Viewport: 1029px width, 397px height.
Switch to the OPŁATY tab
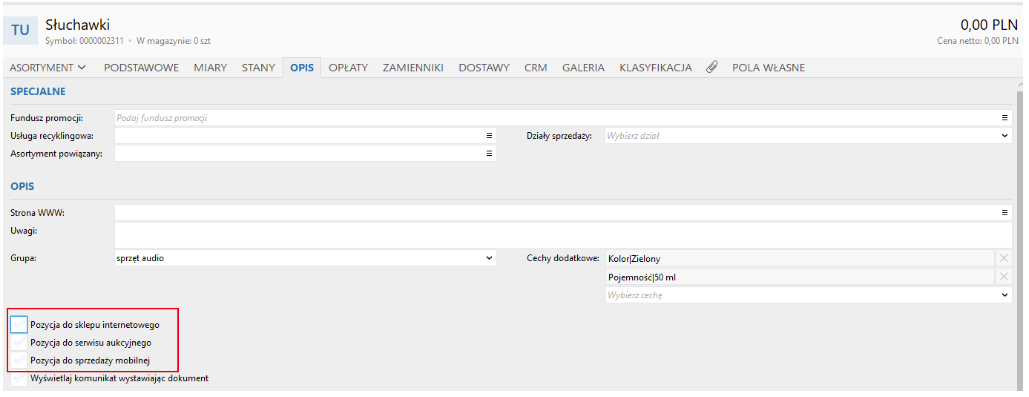click(348, 67)
